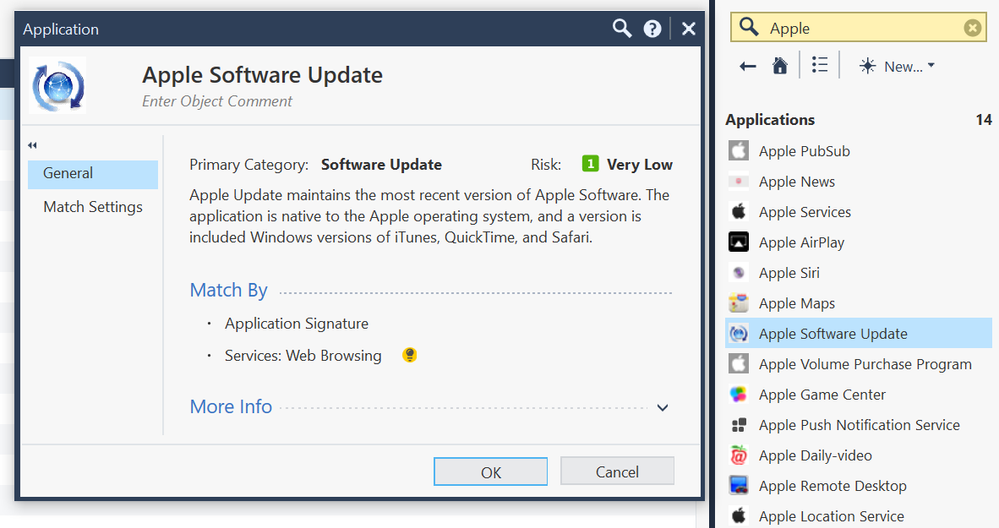The width and height of the screenshot is (999, 528).
Task: Click the Apple Daily-video icon
Action: [738, 455]
